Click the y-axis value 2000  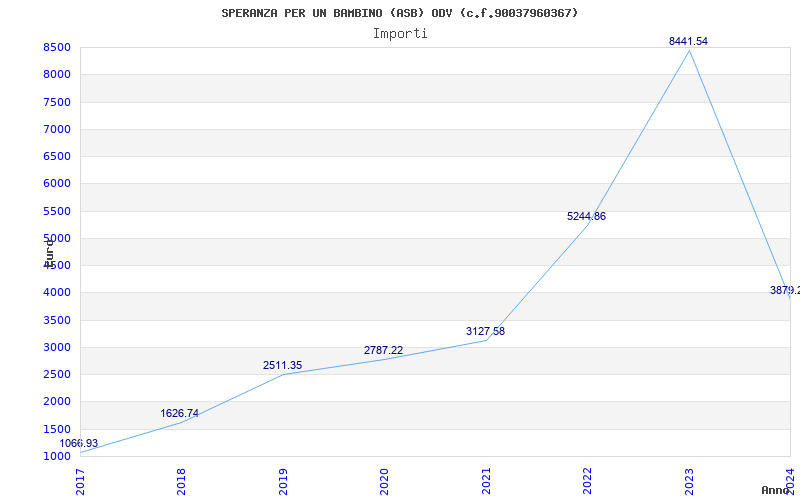click(57, 402)
